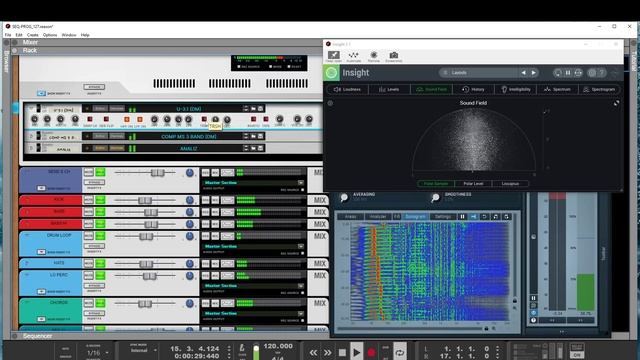Toggle the loop button in transport
The height and width of the screenshot is (360, 640).
[400, 352]
